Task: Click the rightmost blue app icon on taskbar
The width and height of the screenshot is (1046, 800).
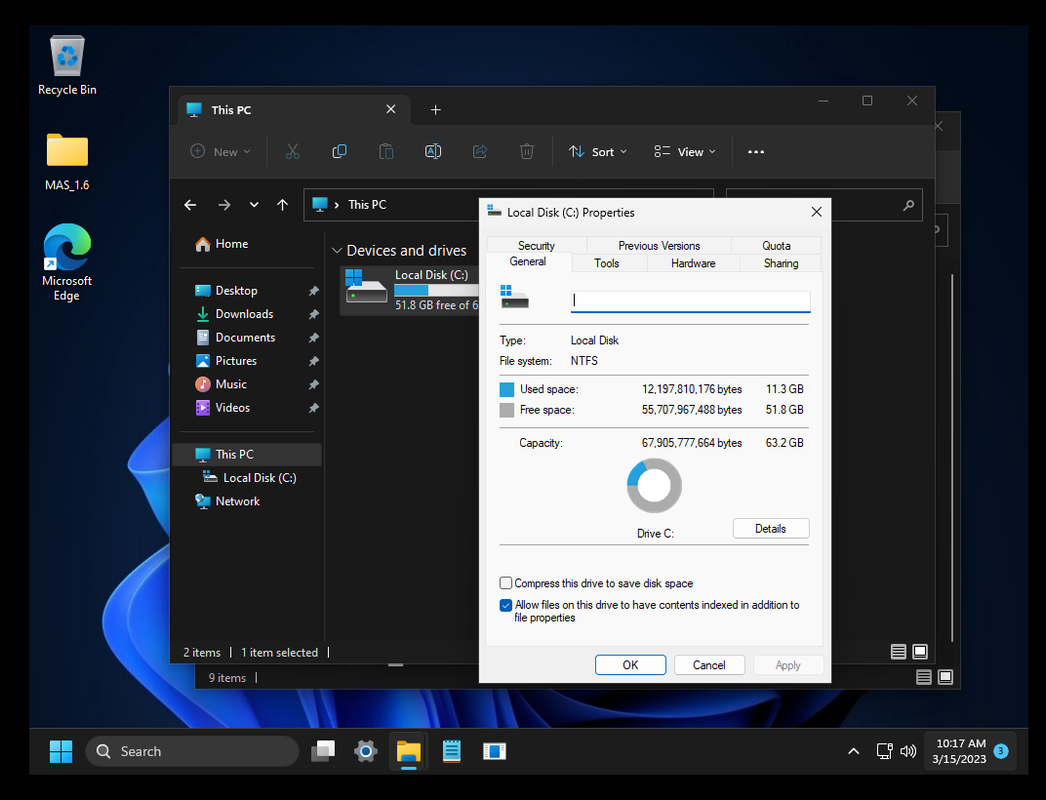Action: pyautogui.click(x=494, y=751)
